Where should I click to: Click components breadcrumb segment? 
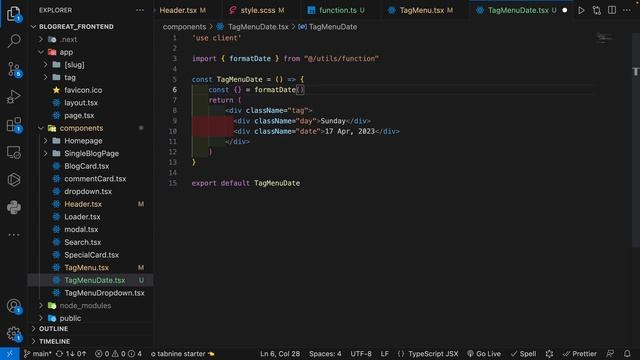(x=184, y=27)
